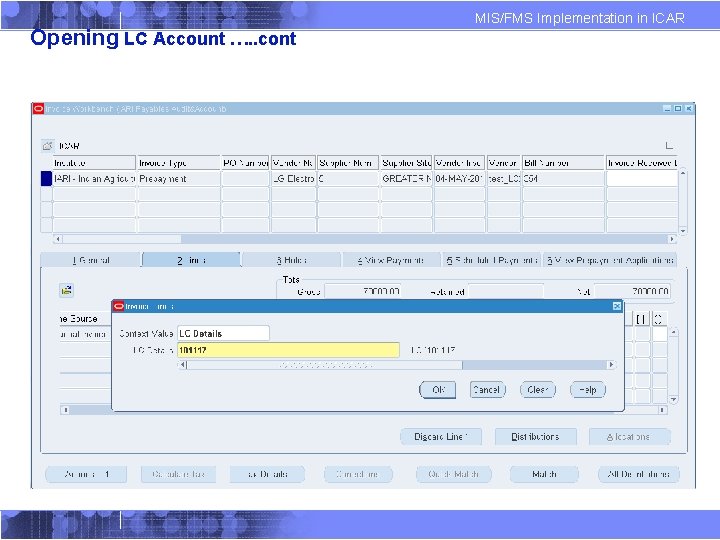Select the IARI - Indian Agricultural institute cell
The height and width of the screenshot is (540, 720).
[x=94, y=179]
